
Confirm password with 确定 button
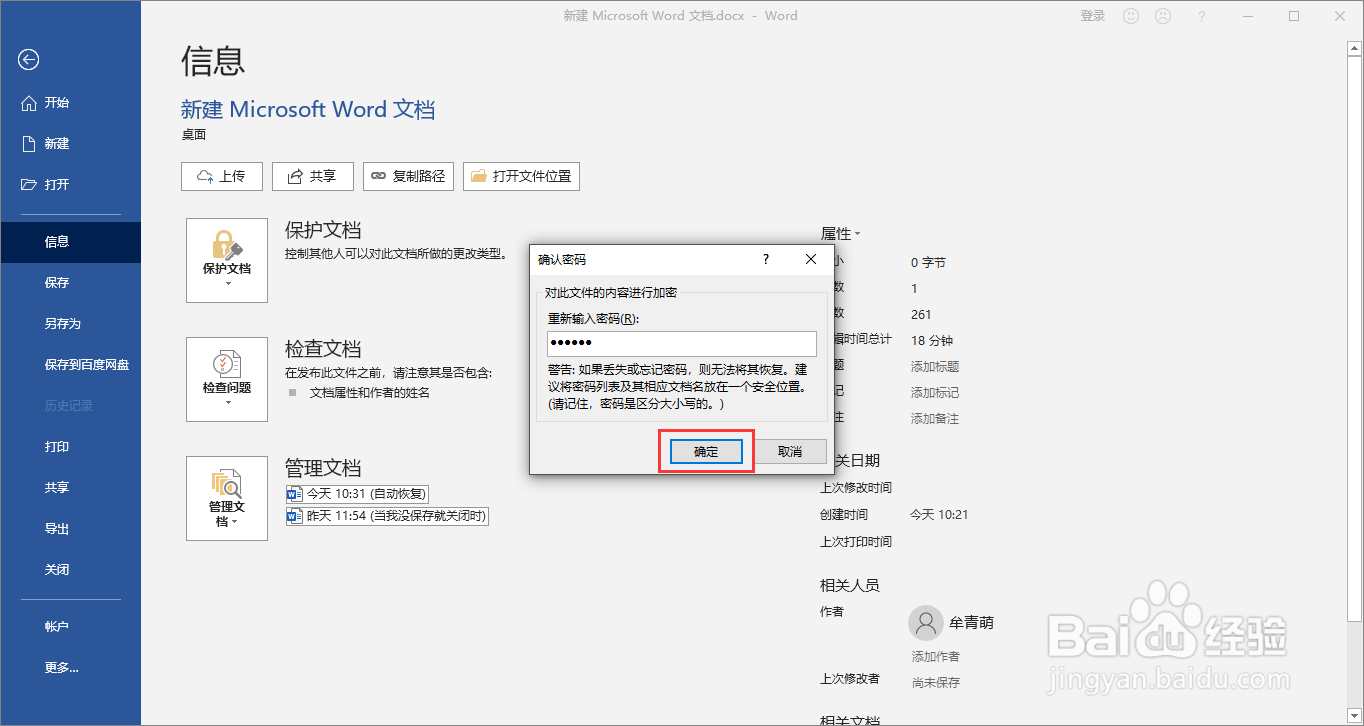706,452
